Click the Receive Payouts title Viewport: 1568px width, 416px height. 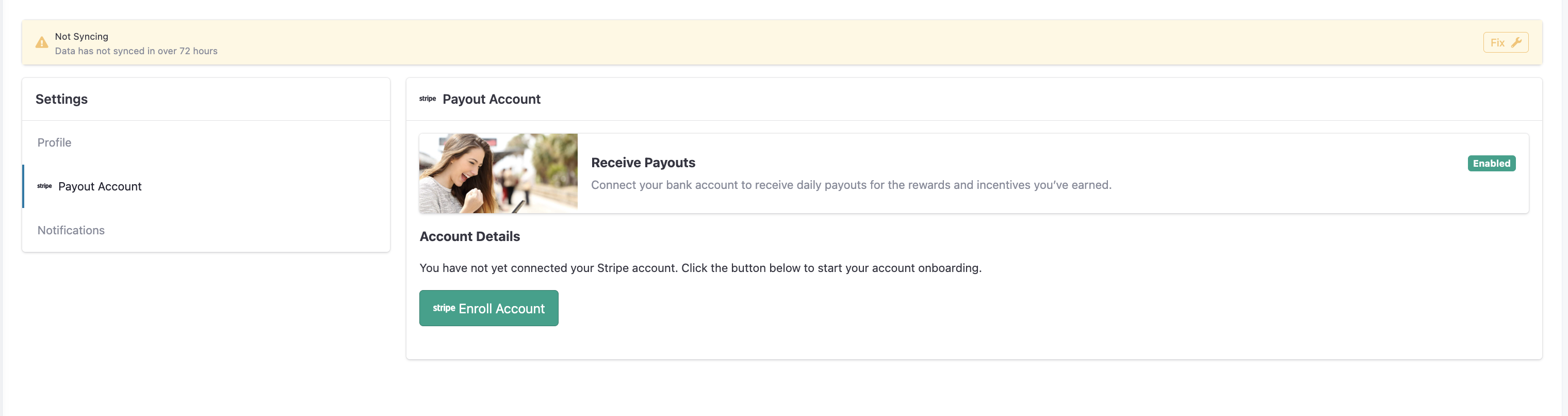(643, 163)
